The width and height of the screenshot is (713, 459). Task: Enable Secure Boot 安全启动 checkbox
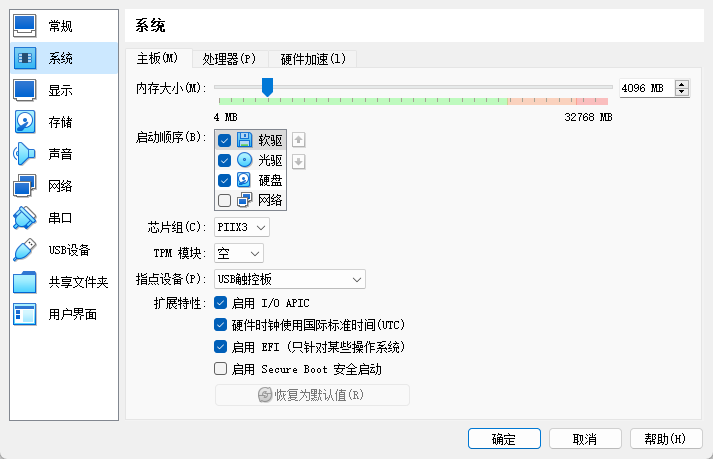coord(221,368)
